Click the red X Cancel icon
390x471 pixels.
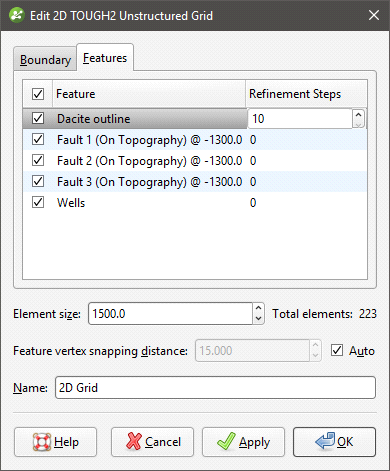click(134, 442)
